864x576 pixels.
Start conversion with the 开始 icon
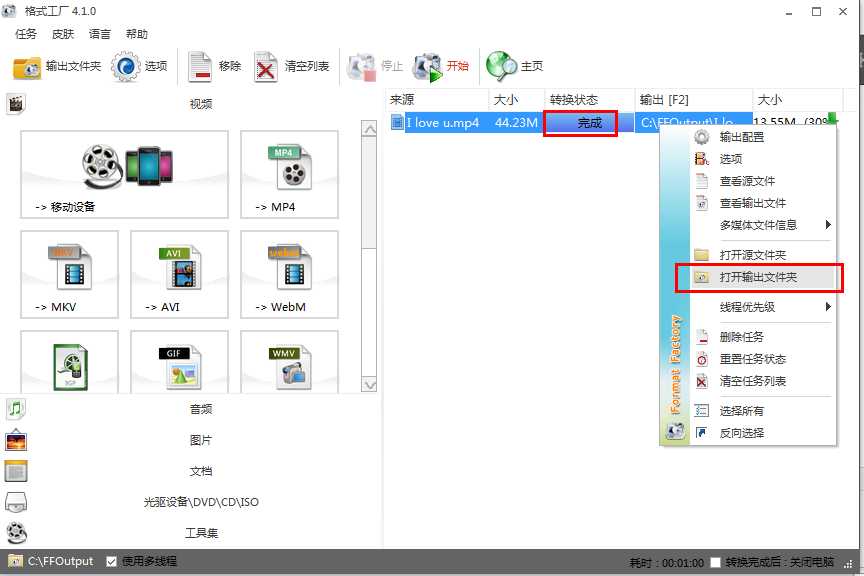[x=428, y=67]
